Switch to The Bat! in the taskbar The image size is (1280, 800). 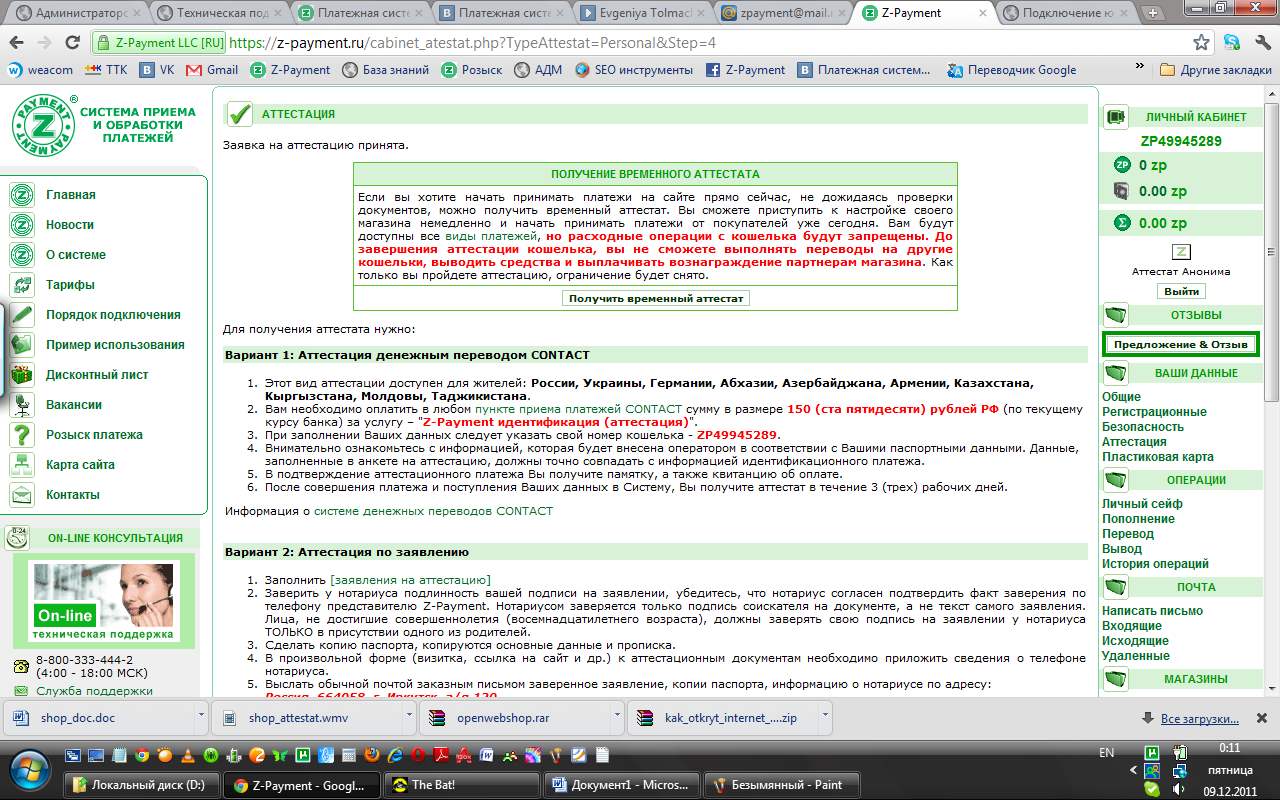(461, 785)
